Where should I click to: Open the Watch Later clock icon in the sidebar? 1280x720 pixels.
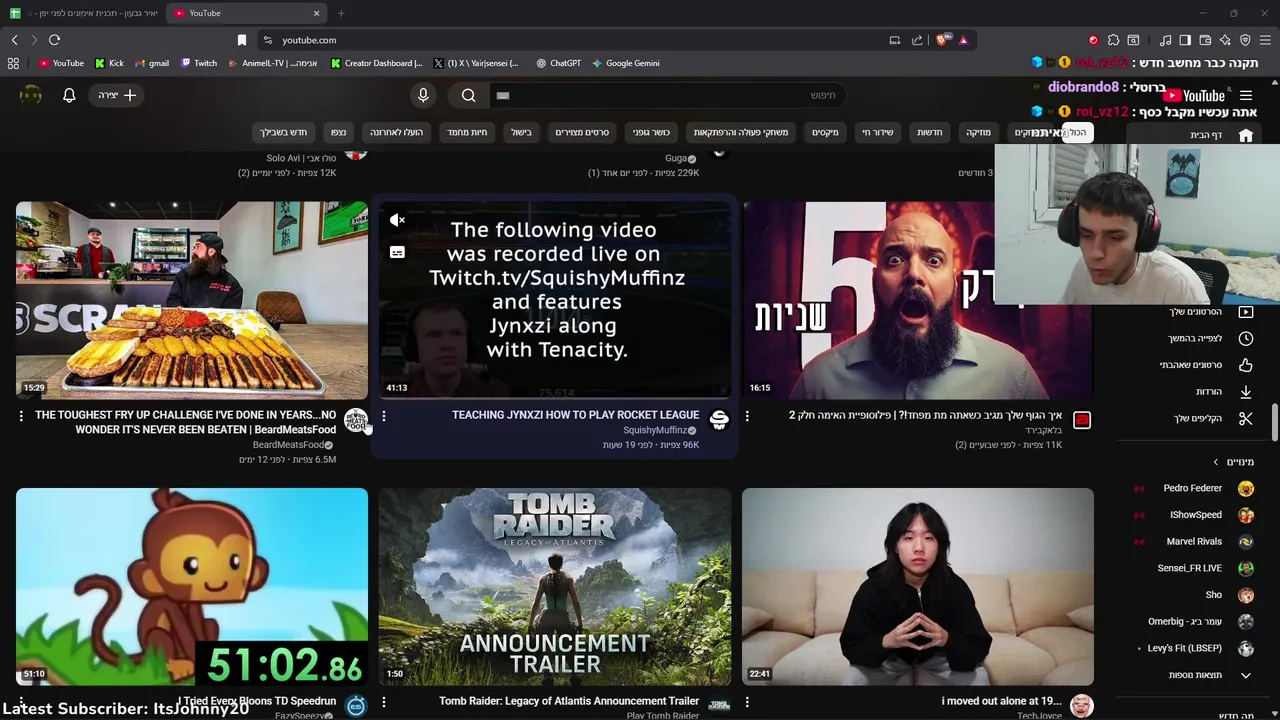tap(1245, 338)
